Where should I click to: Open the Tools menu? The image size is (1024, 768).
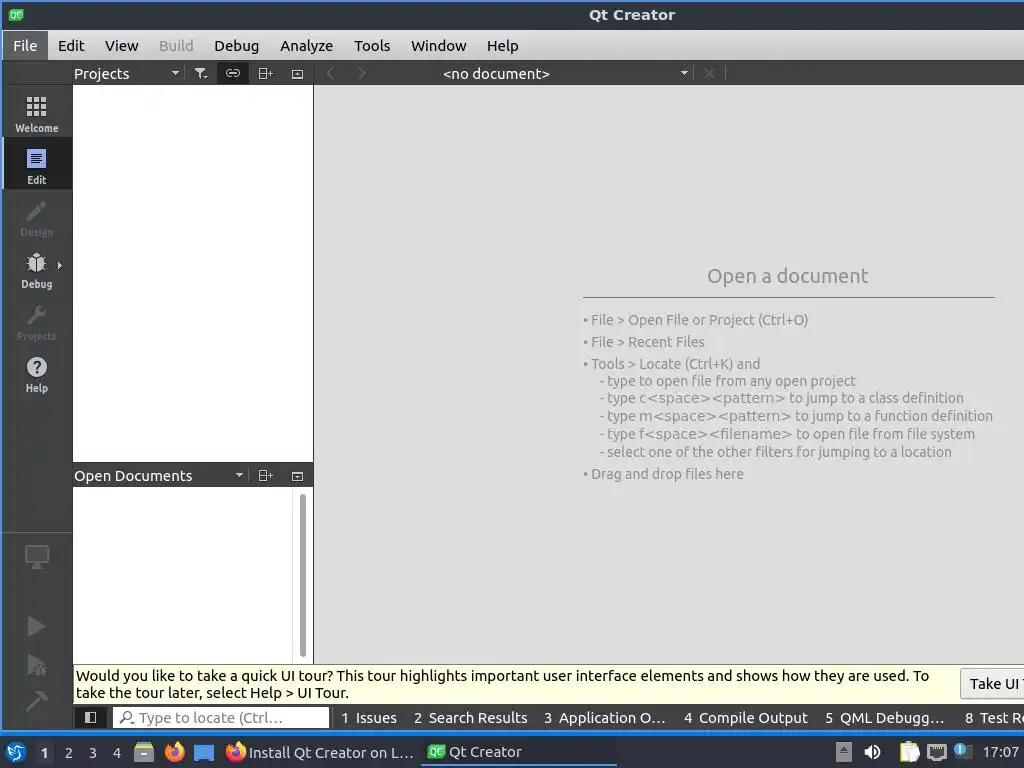(372, 46)
